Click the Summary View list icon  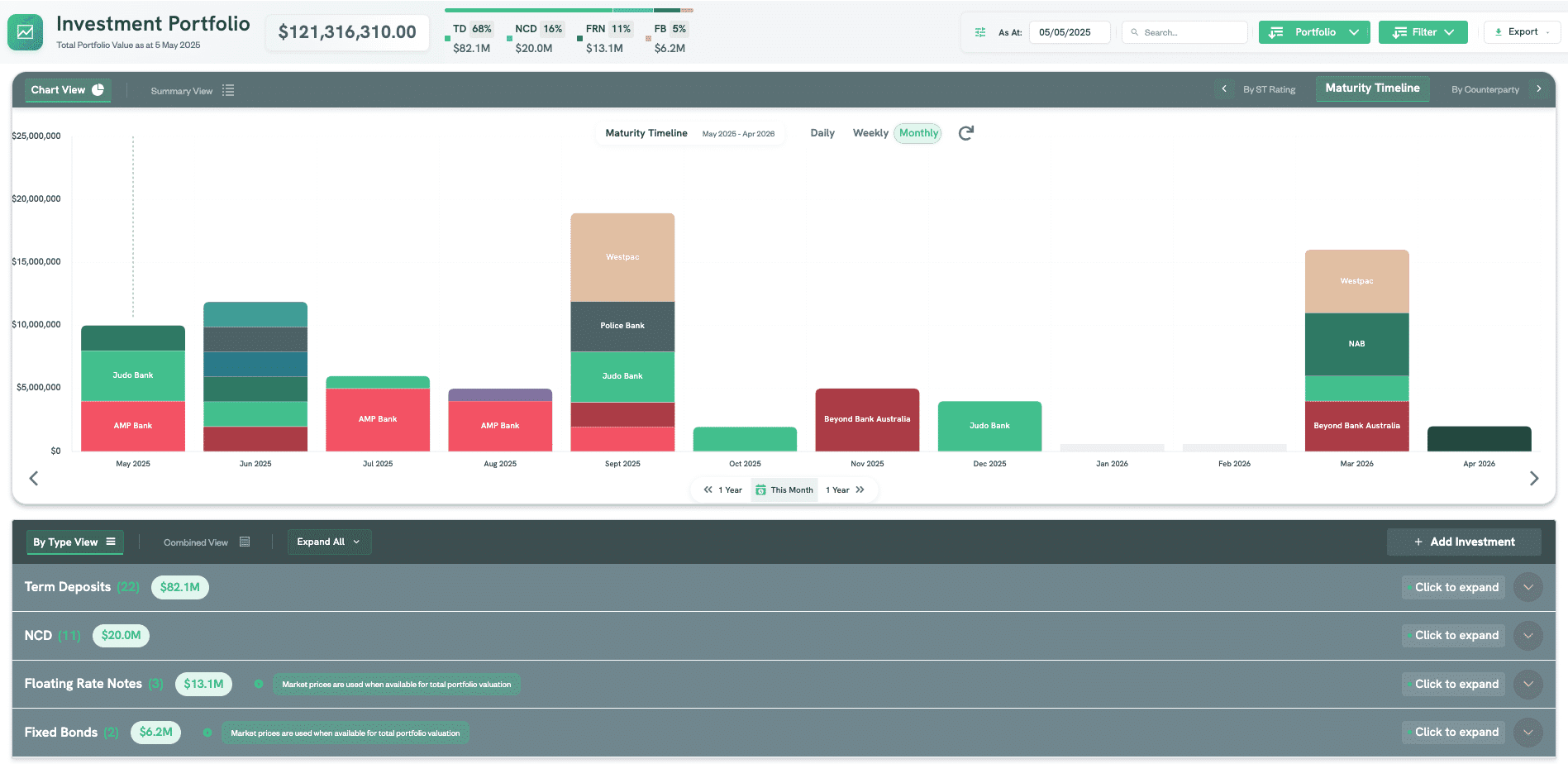pyautogui.click(x=228, y=90)
